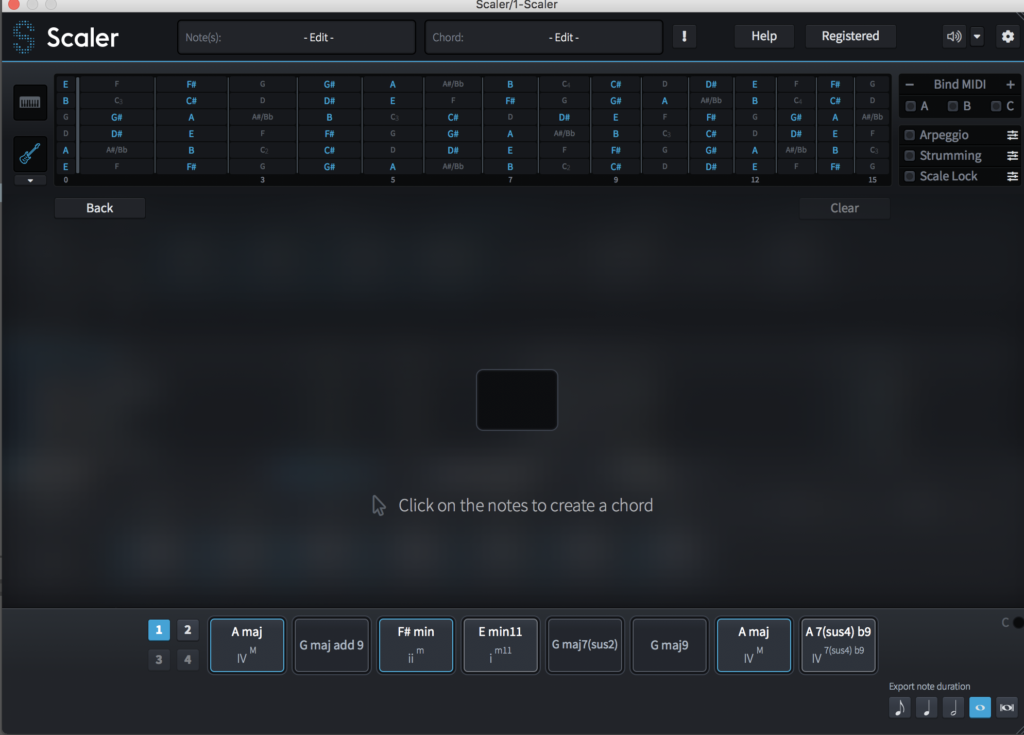The height and width of the screenshot is (735, 1024).
Task: Open Strumming settings sliders icon
Action: coord(1012,156)
